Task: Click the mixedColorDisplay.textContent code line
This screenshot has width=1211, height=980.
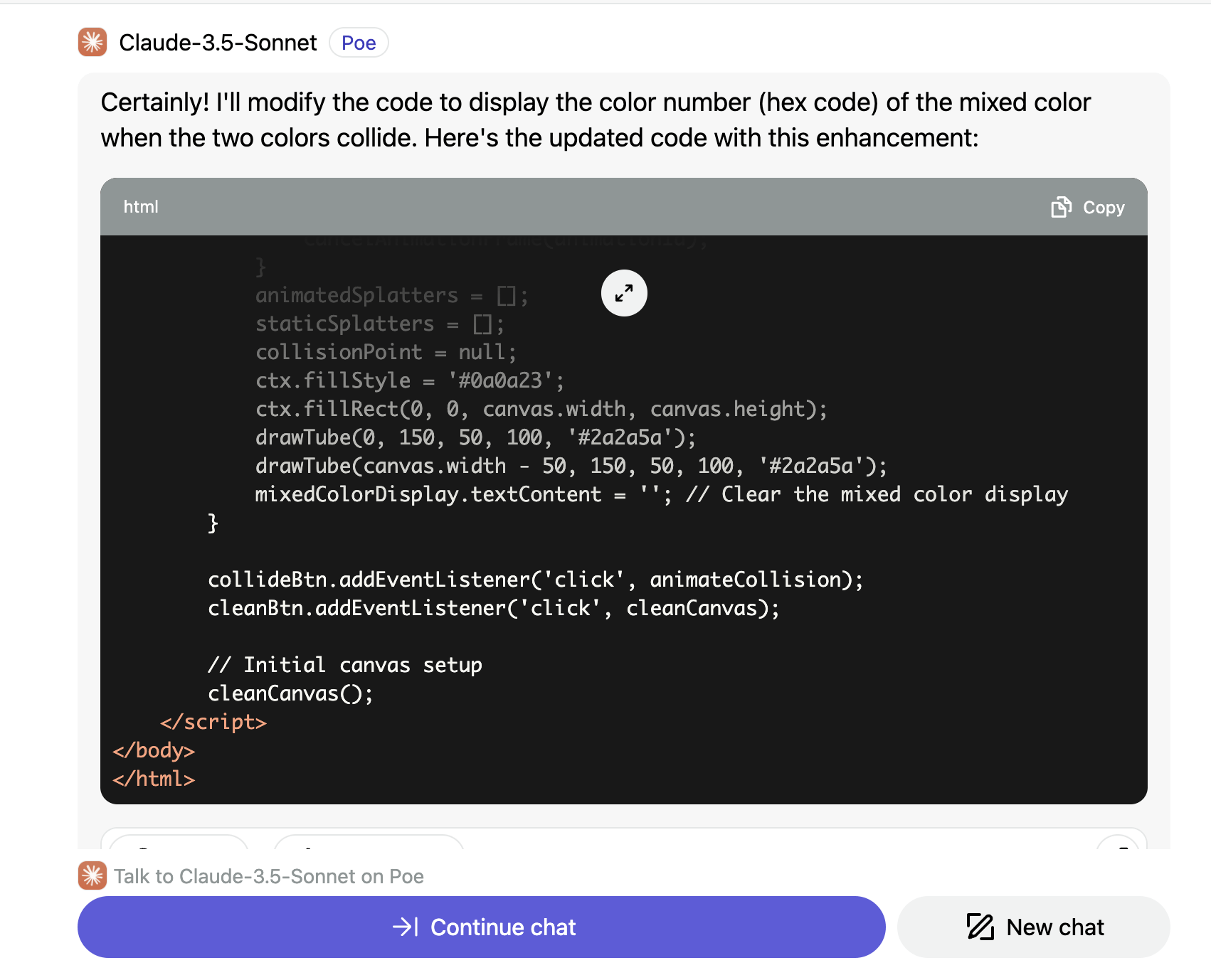Action: pyautogui.click(x=662, y=494)
